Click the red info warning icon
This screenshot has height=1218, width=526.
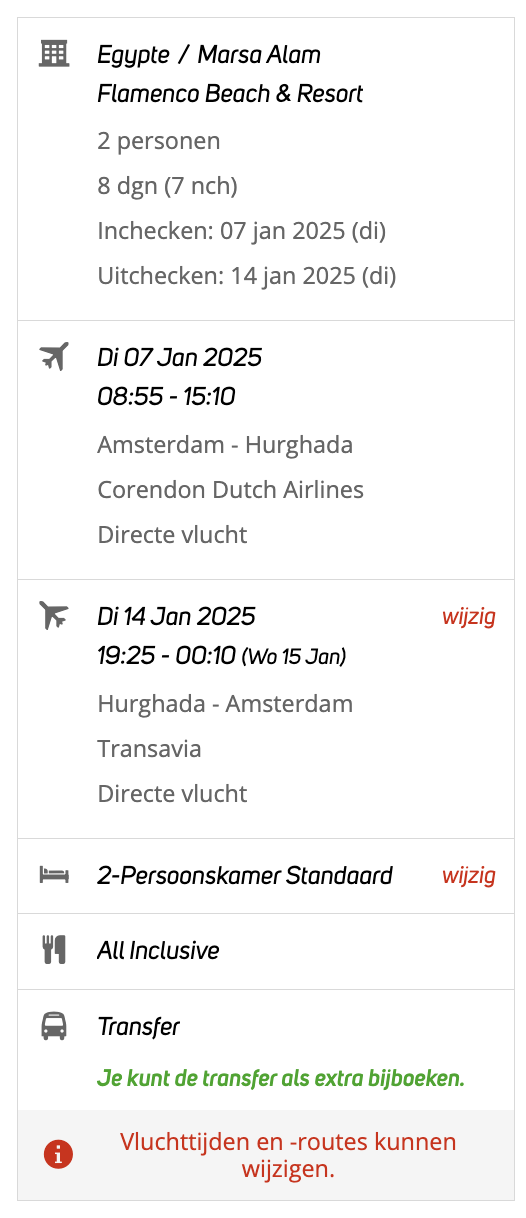[58, 1155]
